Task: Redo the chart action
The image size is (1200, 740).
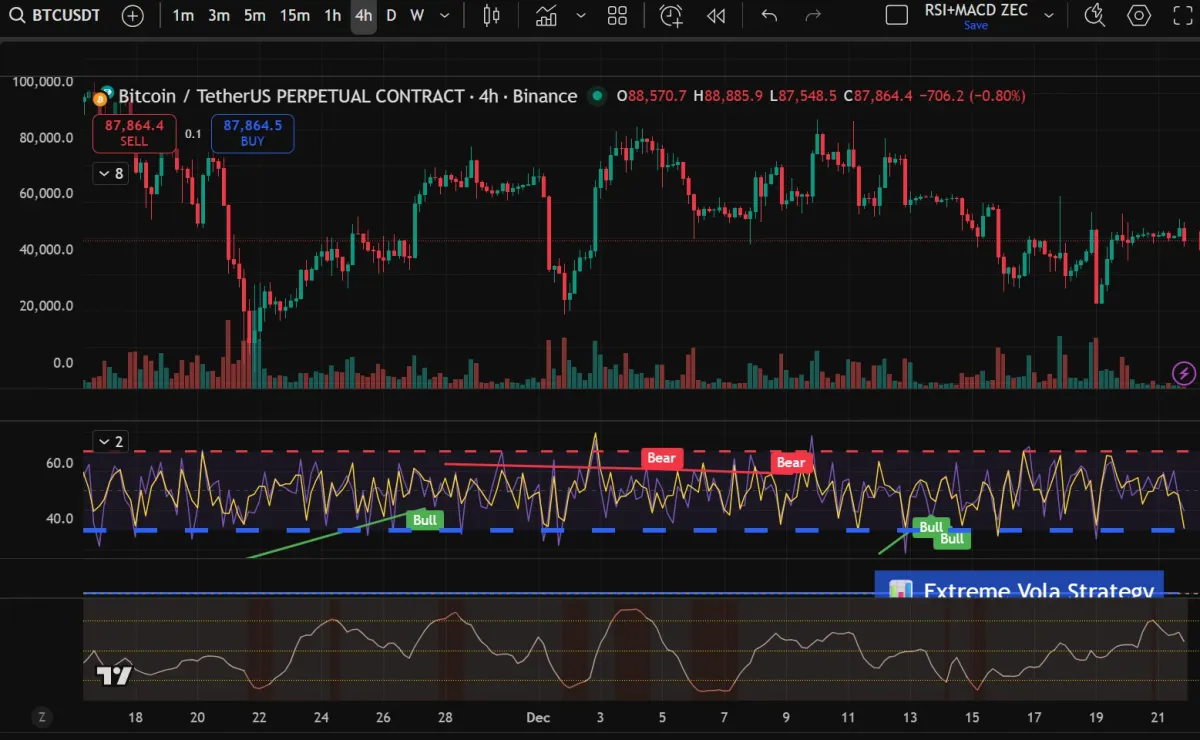Action: 814,15
